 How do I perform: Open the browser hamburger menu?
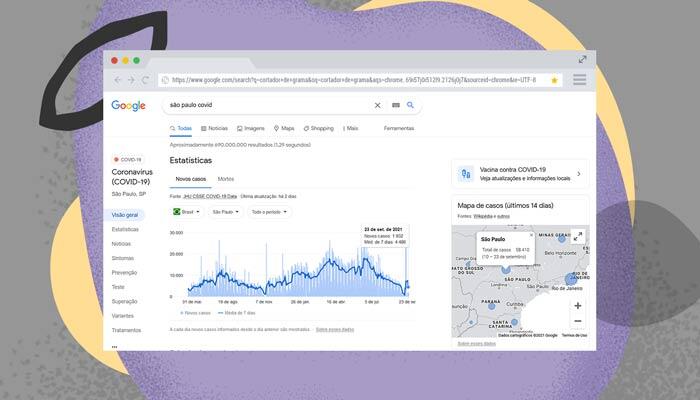pyautogui.click(x=579, y=79)
